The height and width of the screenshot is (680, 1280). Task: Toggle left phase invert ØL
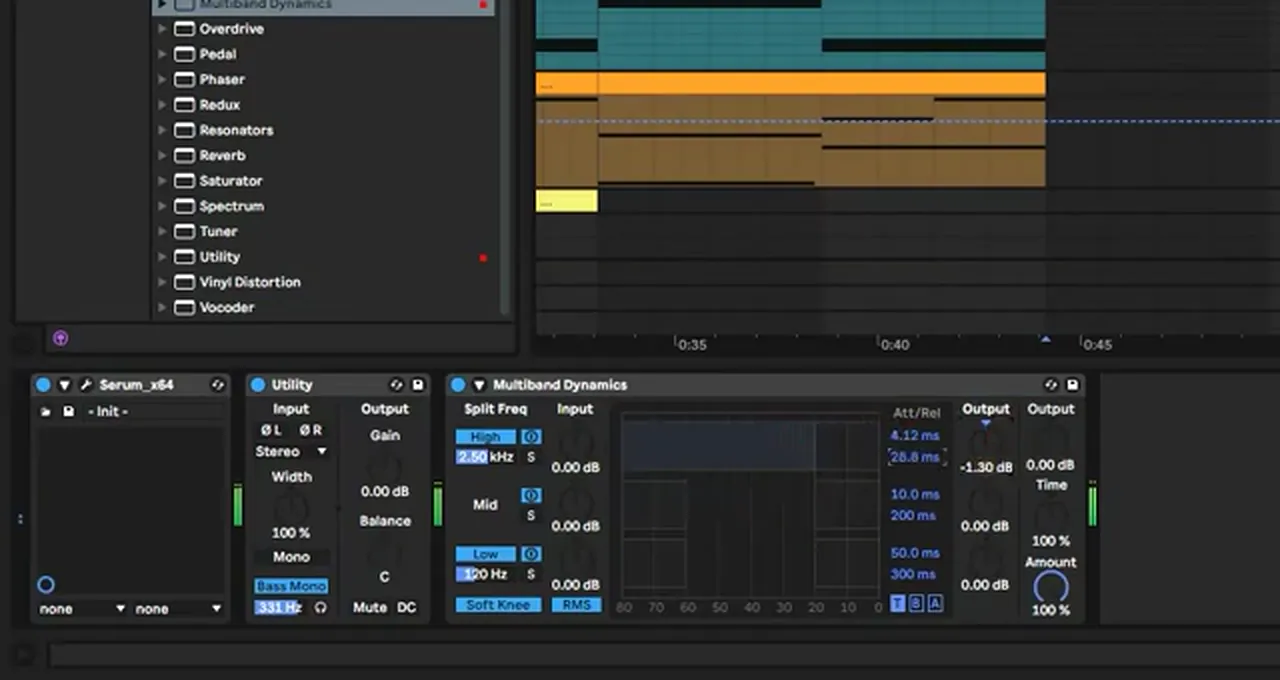[x=271, y=430]
